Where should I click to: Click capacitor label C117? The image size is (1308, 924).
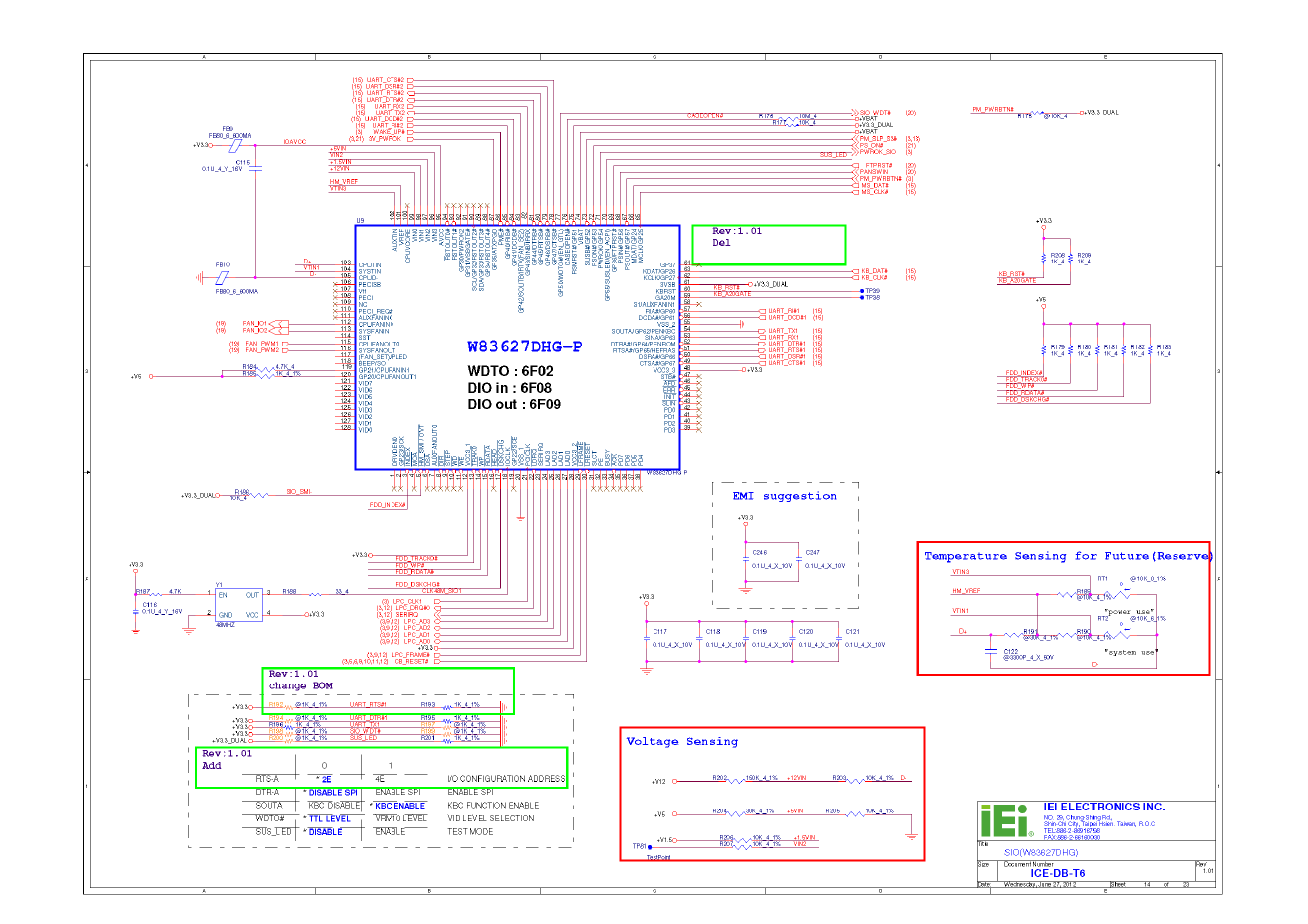660,631
